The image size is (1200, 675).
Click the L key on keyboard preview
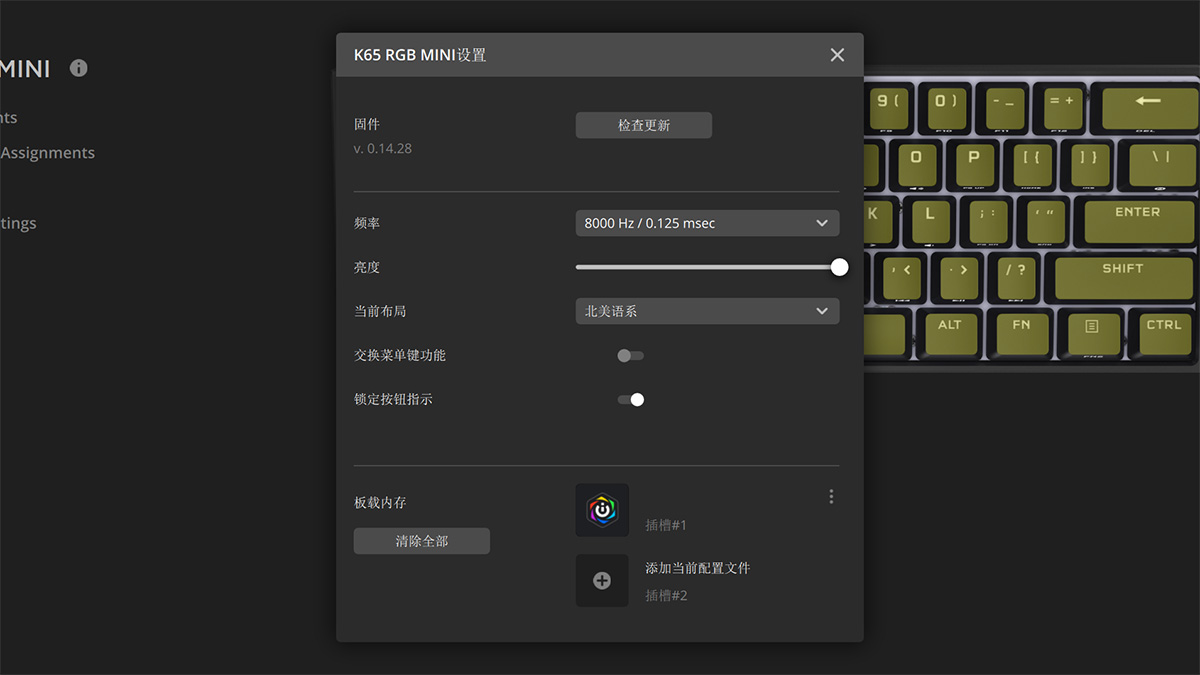click(930, 220)
